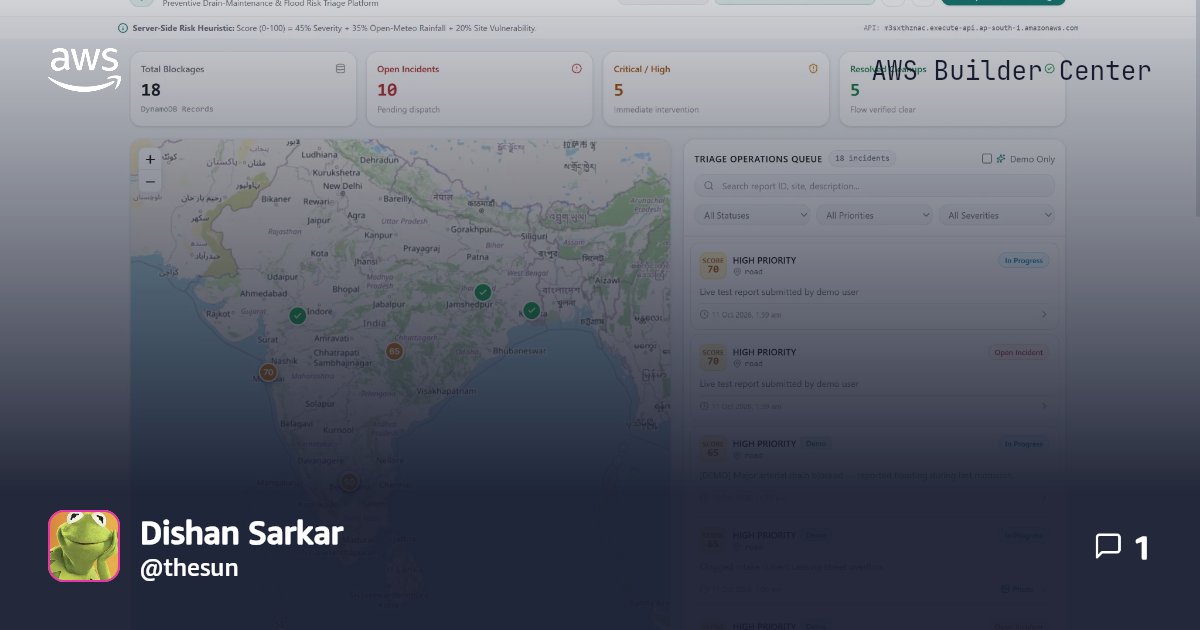
Task: Click the @thesun handle
Action: [x=189, y=569]
